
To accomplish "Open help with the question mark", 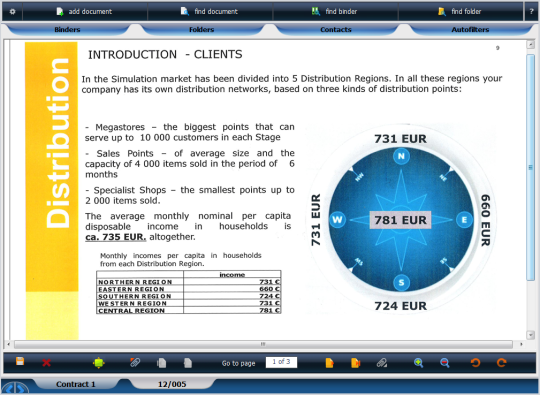I will click(x=531, y=11).
